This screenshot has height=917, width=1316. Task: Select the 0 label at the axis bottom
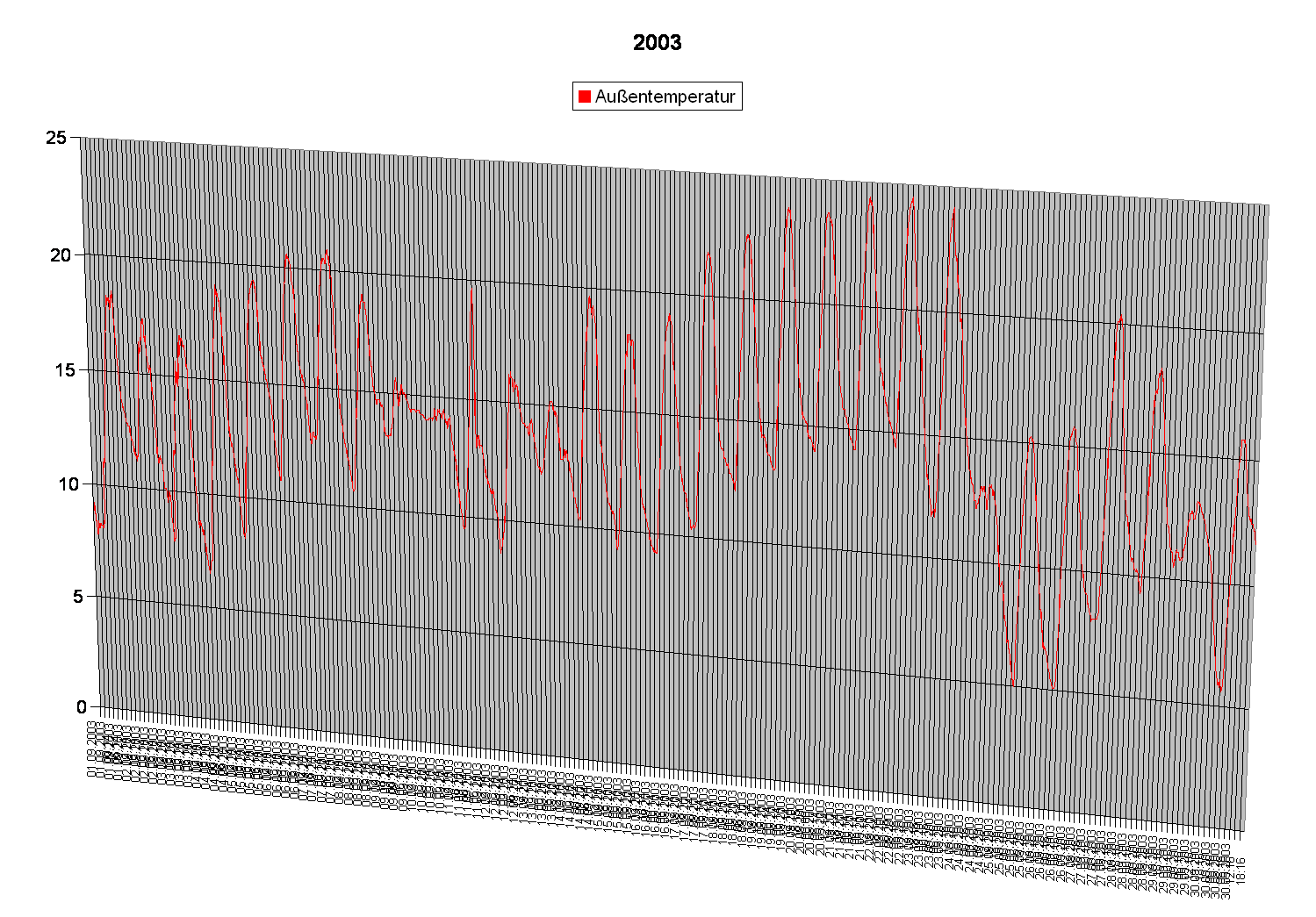tap(83, 706)
